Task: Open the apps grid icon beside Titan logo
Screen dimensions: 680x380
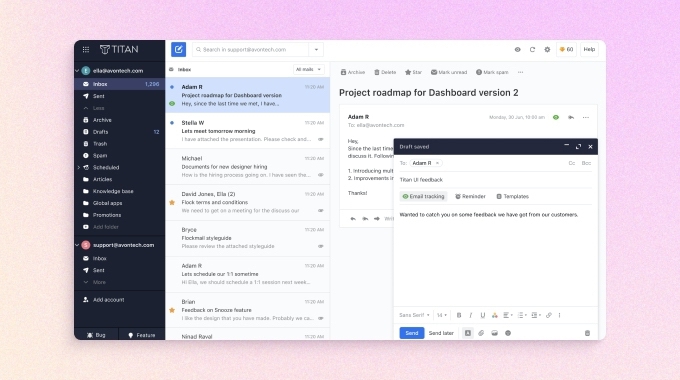Action: point(86,49)
